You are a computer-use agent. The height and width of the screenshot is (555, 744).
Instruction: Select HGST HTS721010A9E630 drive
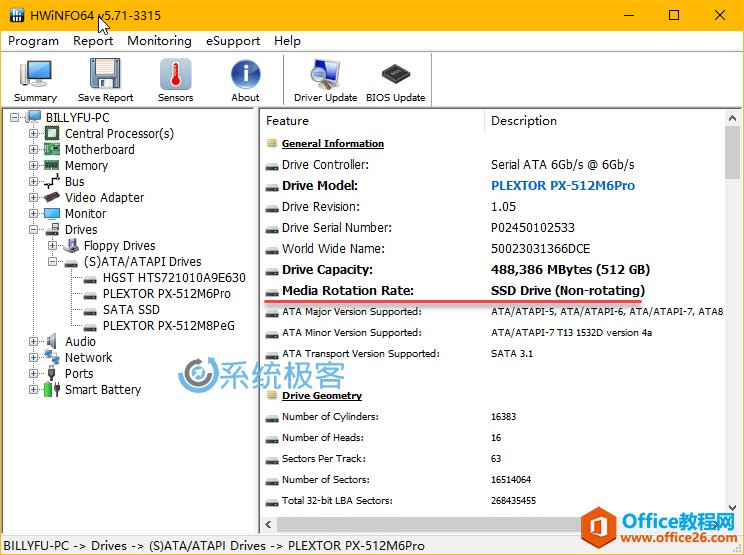pos(174,278)
